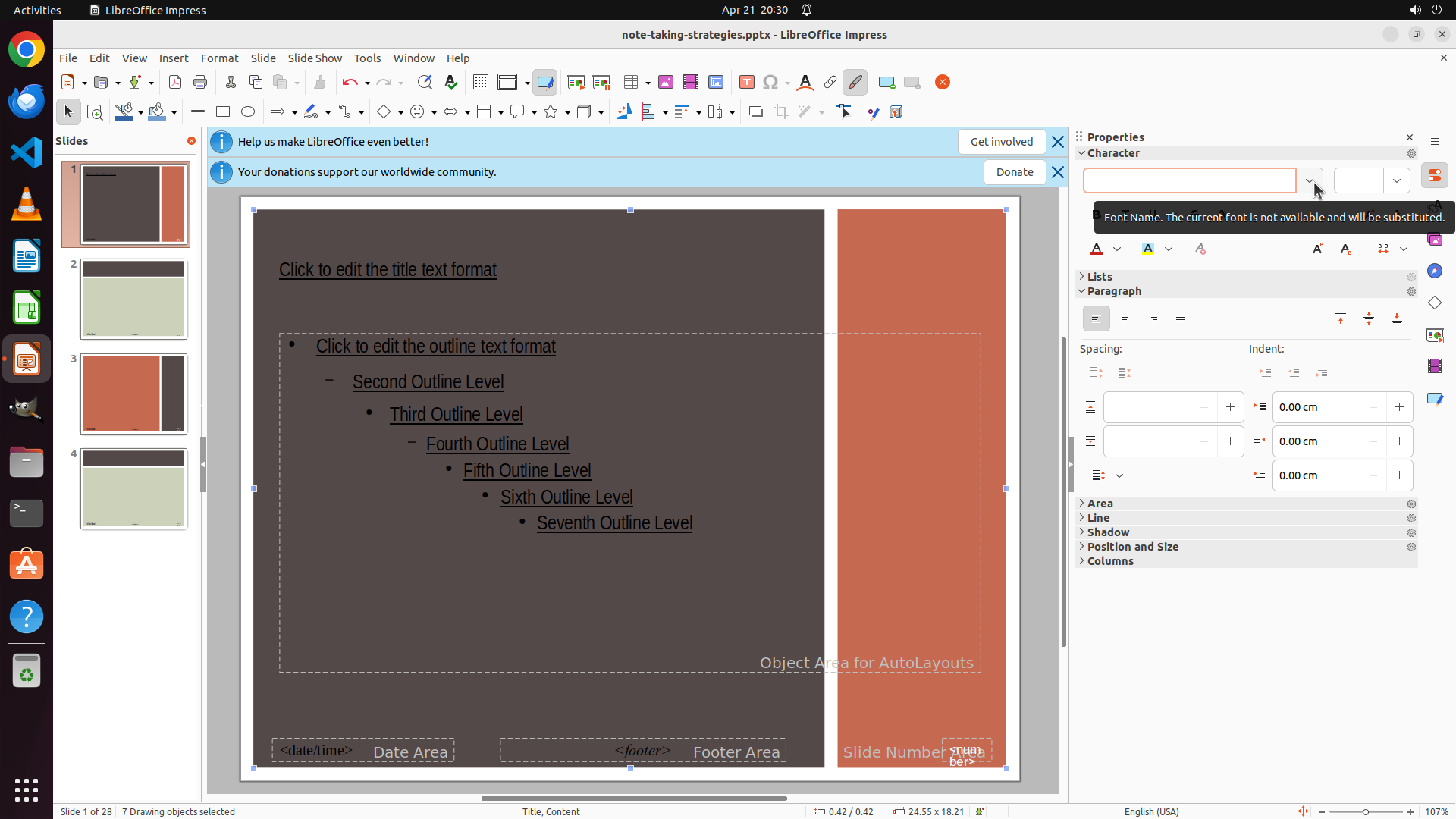Viewport: 1456px width, 819px height.
Task: Toggle Center paragraph alignment
Action: tap(1125, 319)
